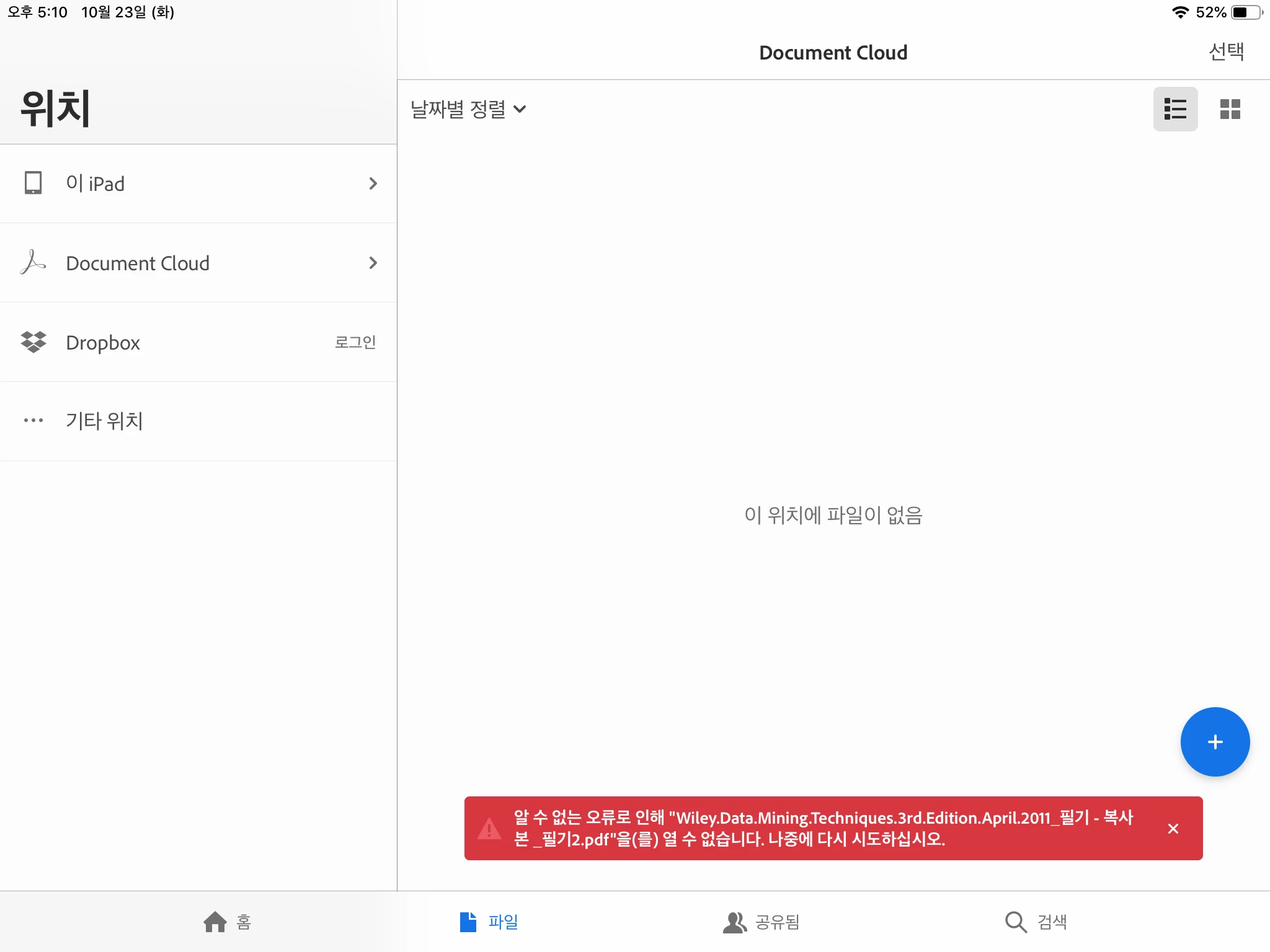The width and height of the screenshot is (1270, 952).
Task: Switch to grid view layout
Action: (1230, 109)
